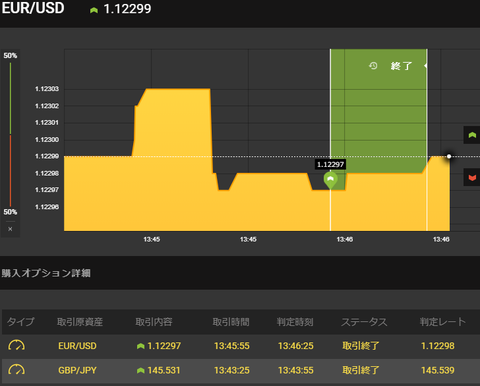Click the 判定レート column header
This screenshot has width=480, height=386.
tap(443, 322)
